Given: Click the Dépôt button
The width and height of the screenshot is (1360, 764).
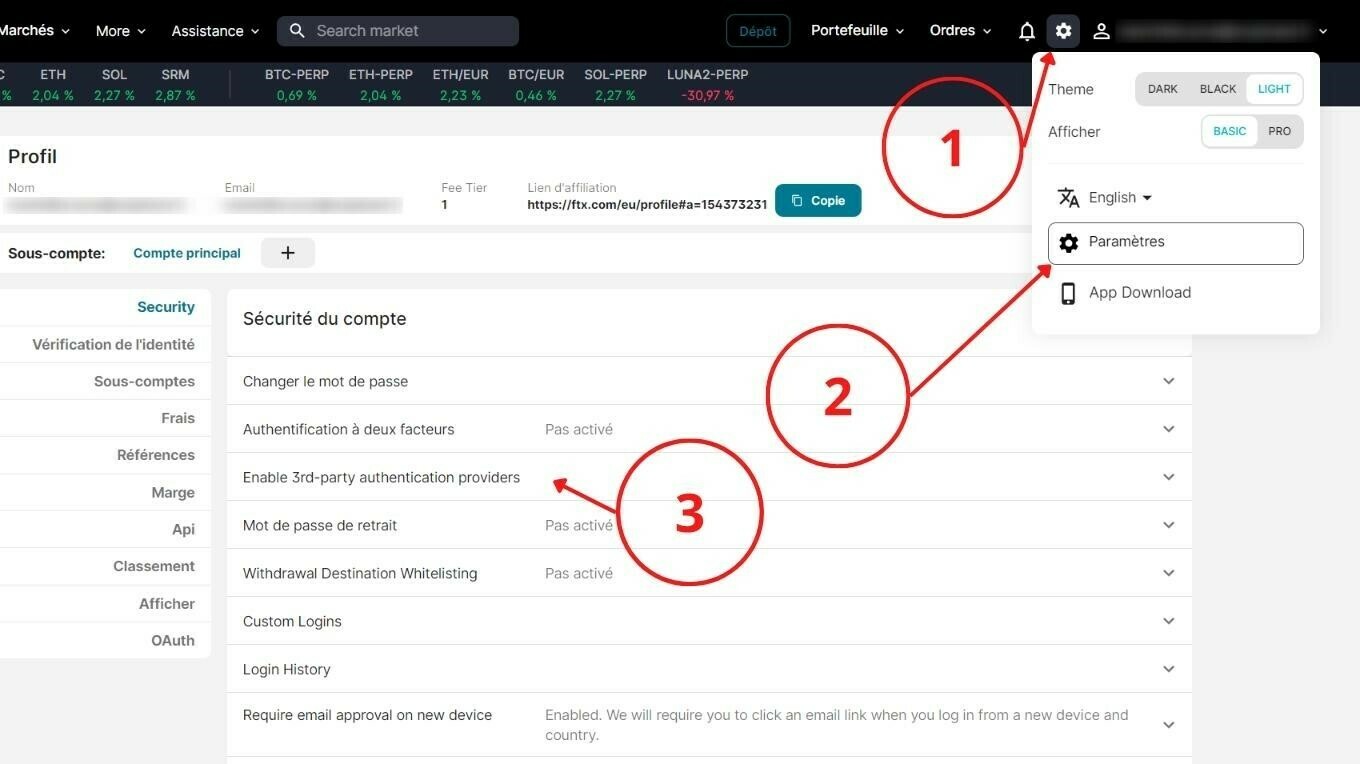Looking at the screenshot, I should click(x=757, y=31).
